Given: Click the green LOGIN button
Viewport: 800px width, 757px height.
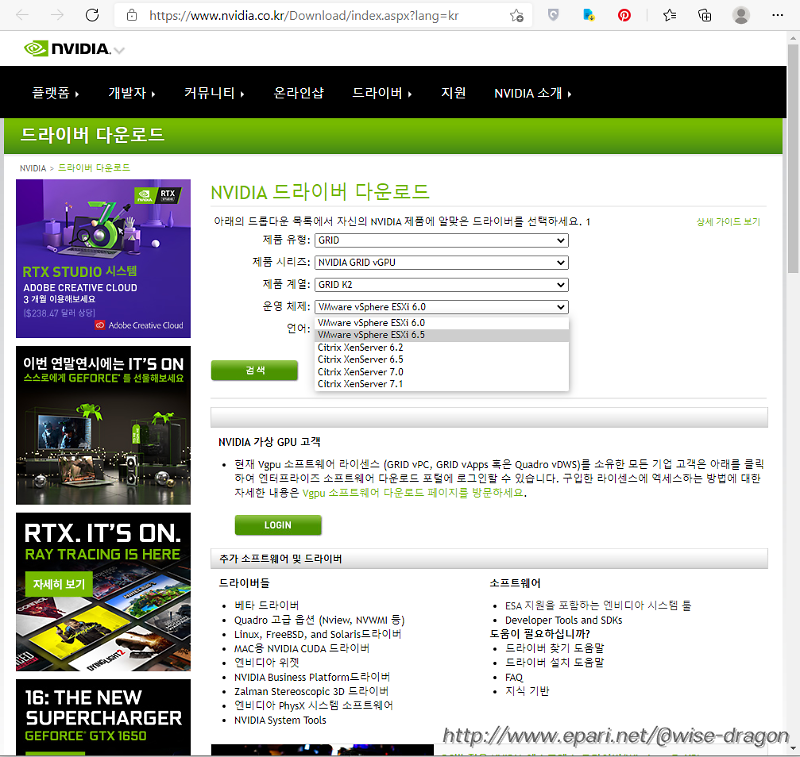Looking at the screenshot, I should [278, 525].
